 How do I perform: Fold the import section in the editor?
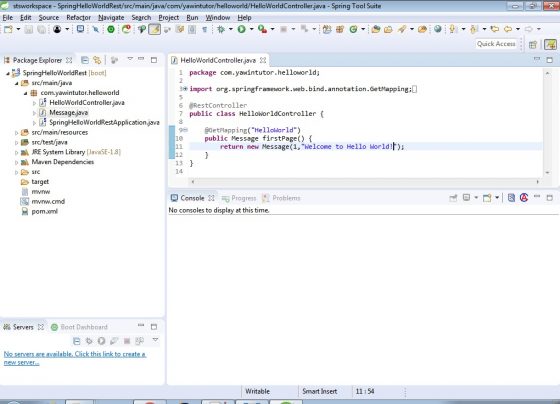pyautogui.click(x=185, y=89)
